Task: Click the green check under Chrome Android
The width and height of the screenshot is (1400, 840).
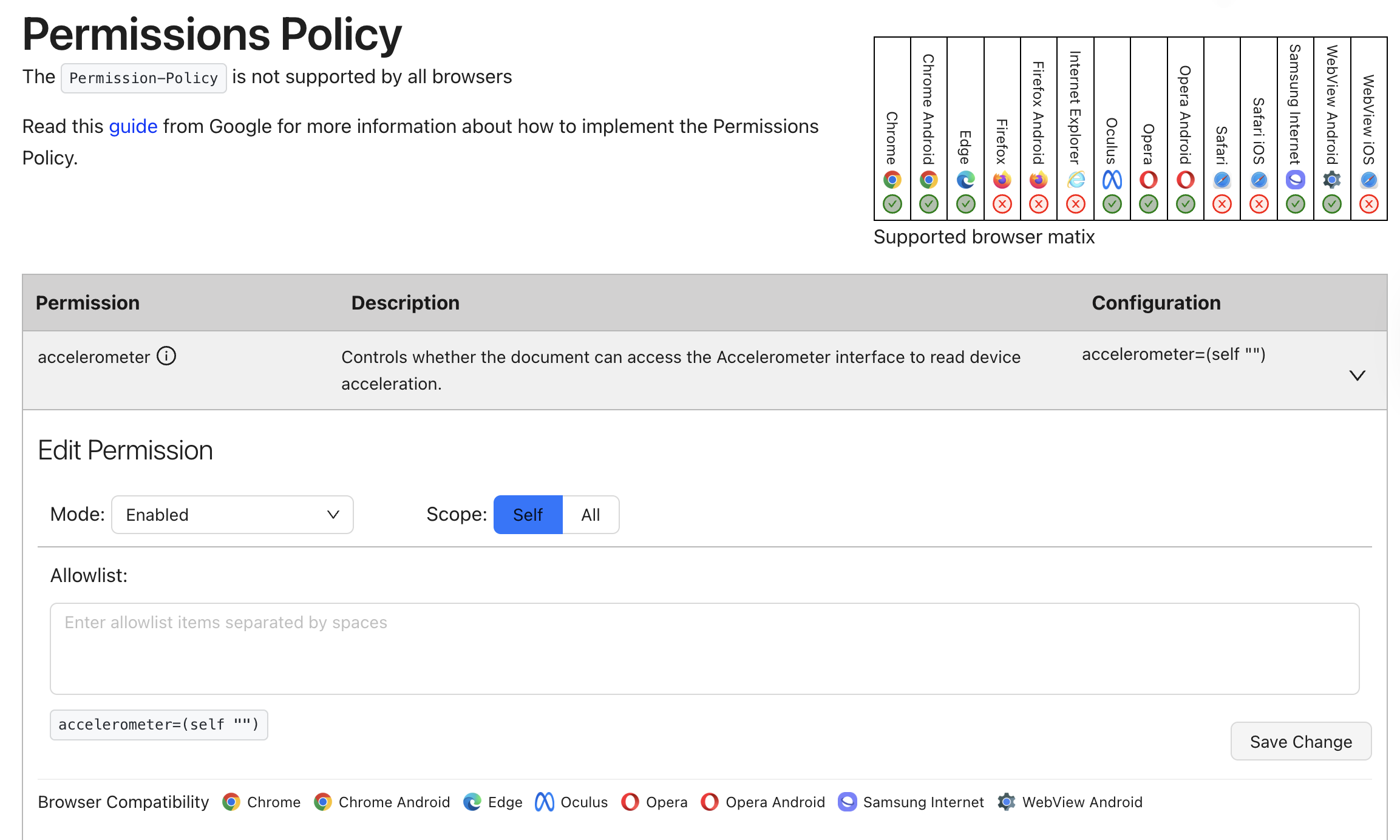Action: (928, 205)
